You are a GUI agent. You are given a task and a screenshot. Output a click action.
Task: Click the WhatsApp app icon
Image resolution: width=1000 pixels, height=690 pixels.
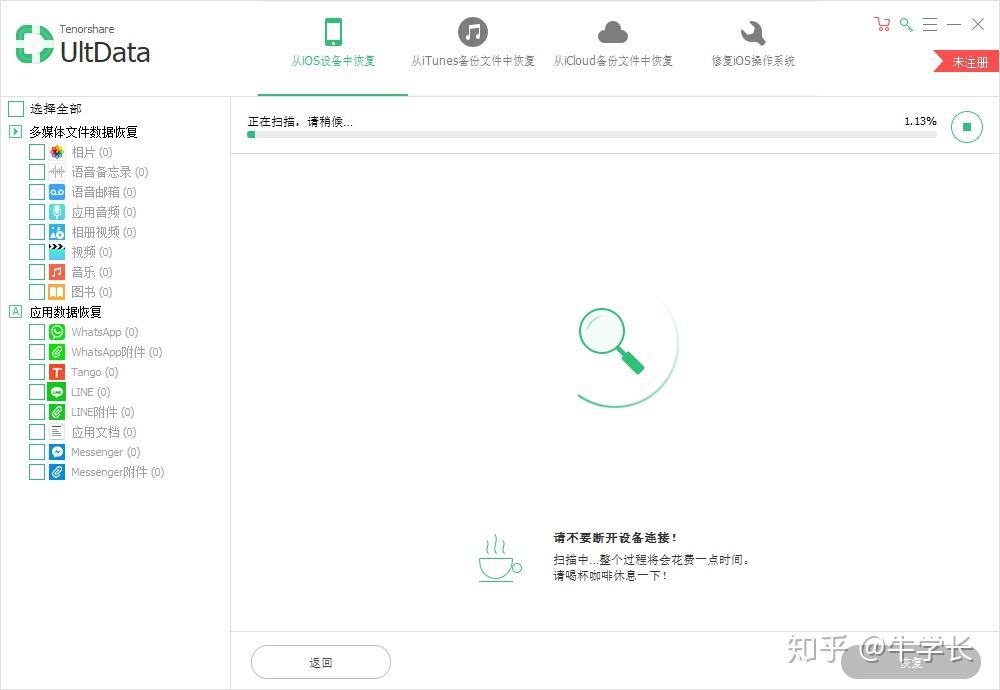(57, 332)
